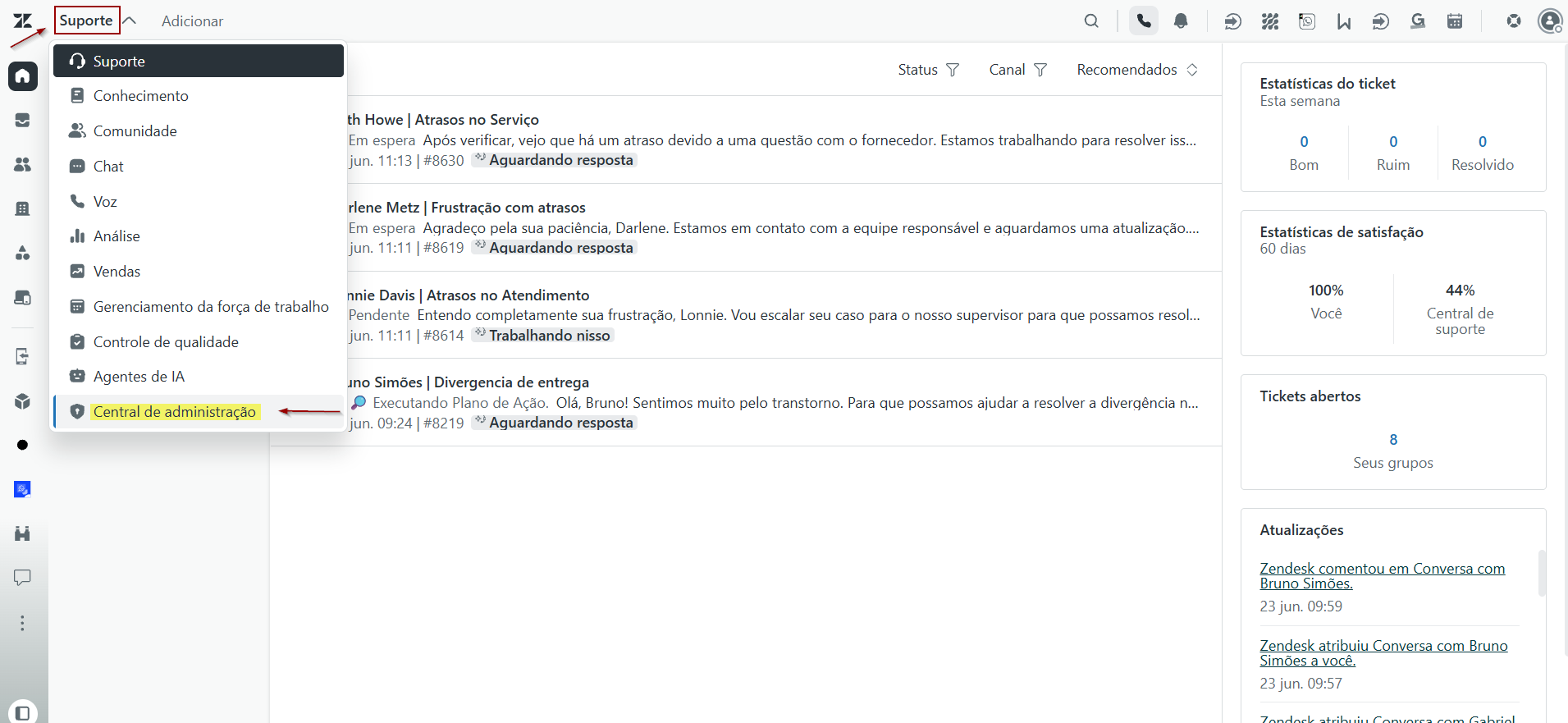Open the speech bubble icon in sidebar
The height and width of the screenshot is (723, 1568).
click(x=23, y=578)
